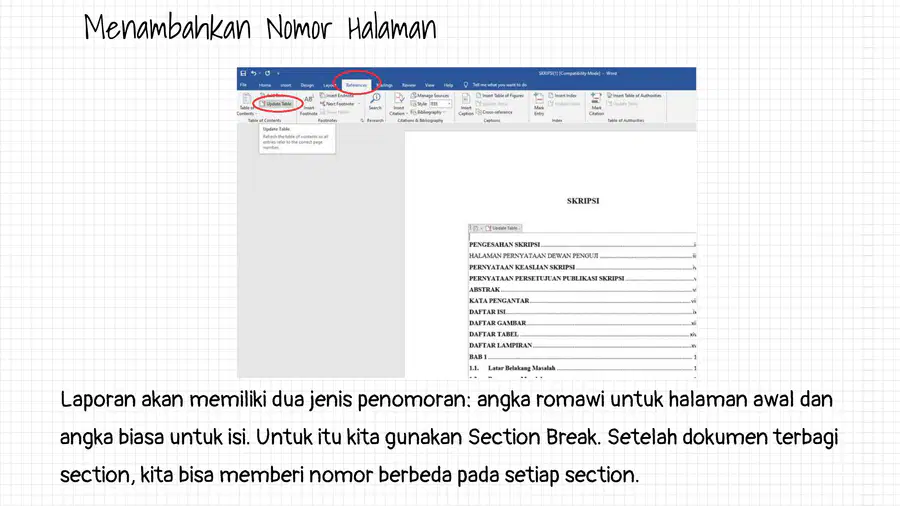Click the DAFTAR TABEL contents entry
900x506 pixels.
pos(582,334)
